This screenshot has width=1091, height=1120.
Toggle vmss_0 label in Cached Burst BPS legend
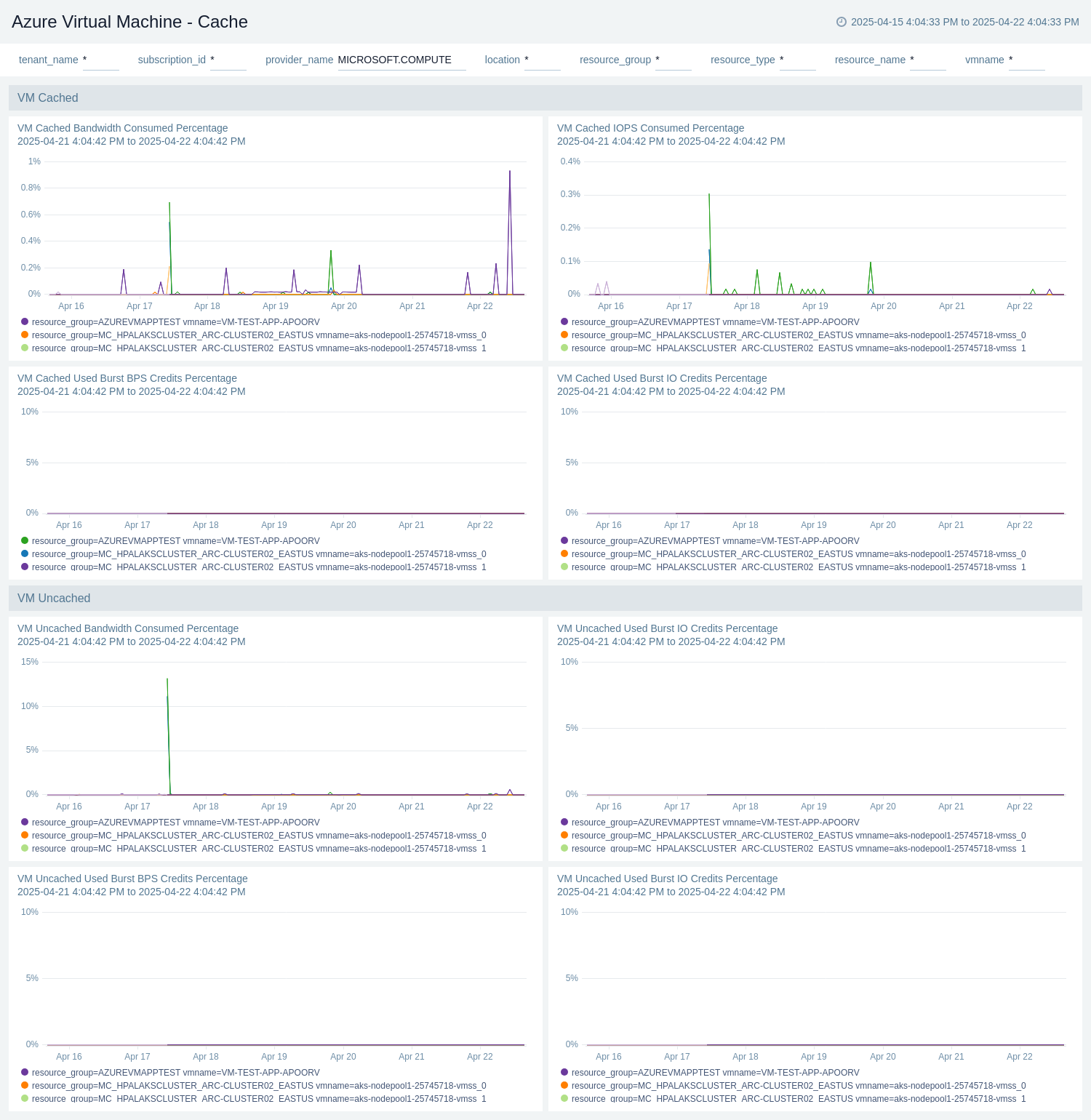click(259, 554)
